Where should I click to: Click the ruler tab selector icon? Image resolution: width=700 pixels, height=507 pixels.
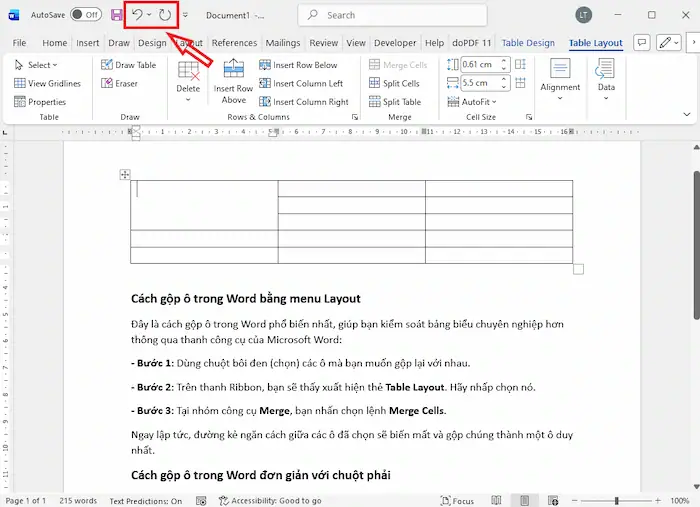pyautogui.click(x=5, y=133)
